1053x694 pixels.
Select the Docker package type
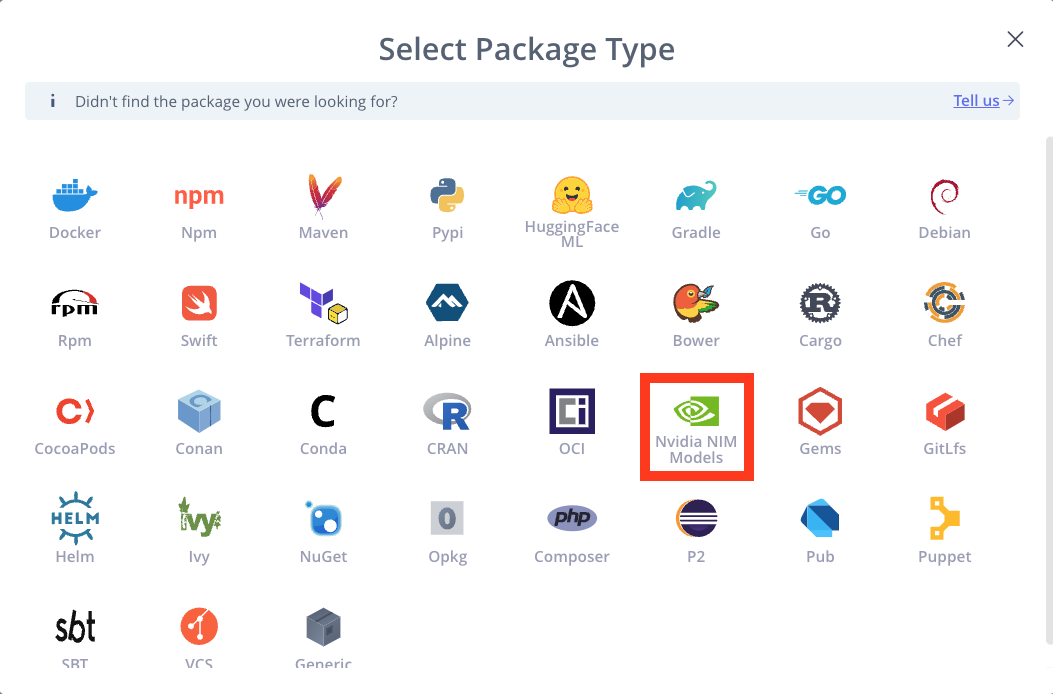tap(74, 205)
